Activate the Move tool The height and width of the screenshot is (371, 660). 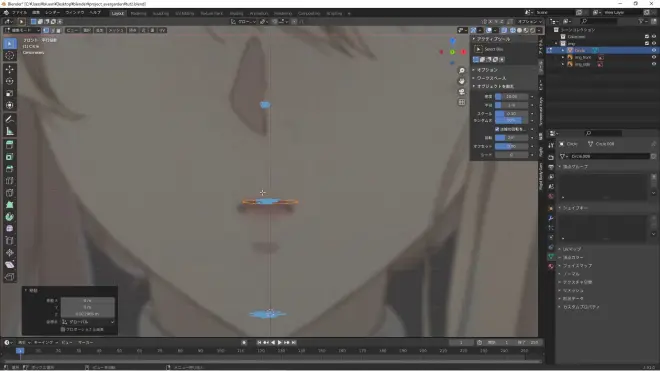(x=10, y=69)
